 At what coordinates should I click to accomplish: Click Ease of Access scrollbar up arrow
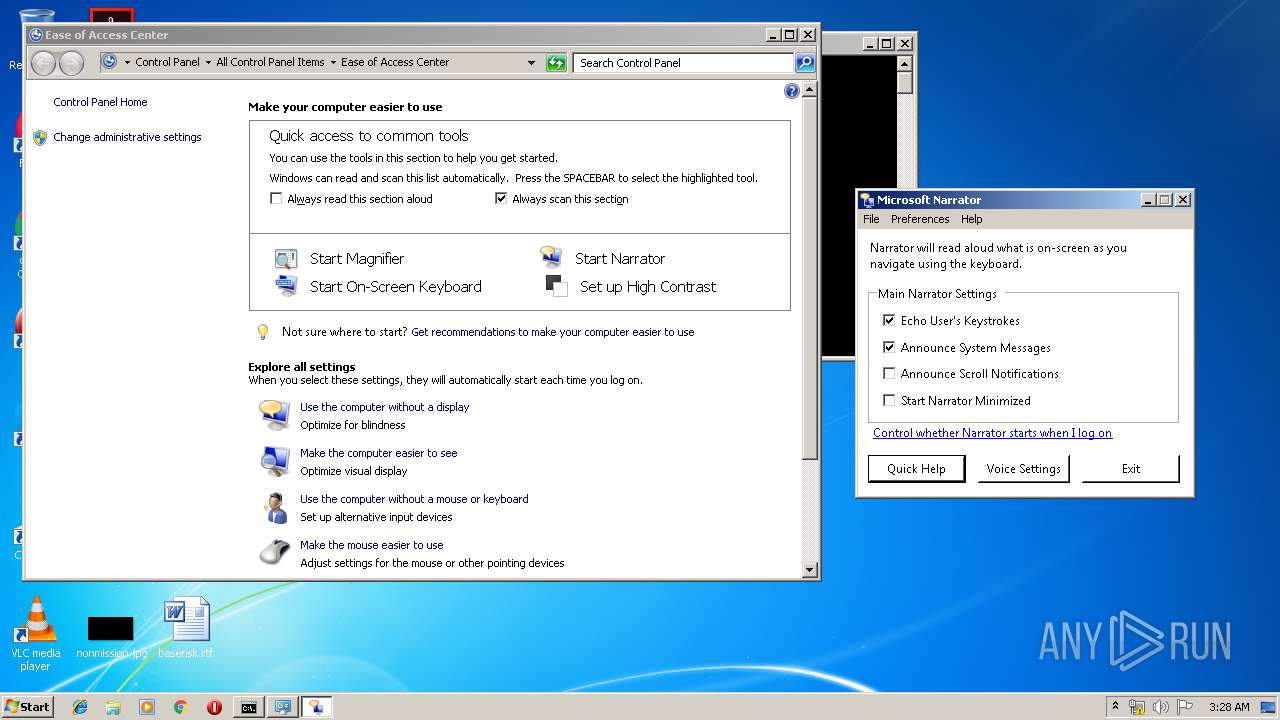(x=810, y=90)
